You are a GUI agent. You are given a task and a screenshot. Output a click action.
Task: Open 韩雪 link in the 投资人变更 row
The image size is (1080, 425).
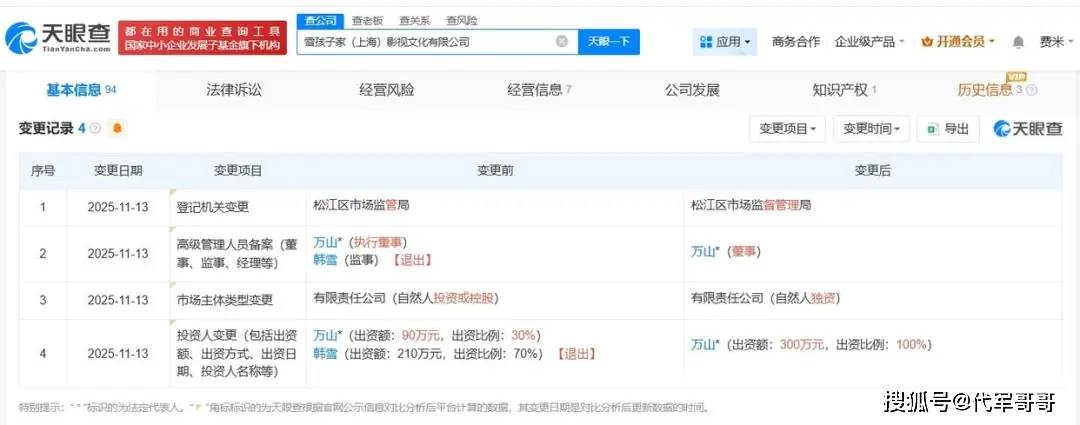coord(325,354)
